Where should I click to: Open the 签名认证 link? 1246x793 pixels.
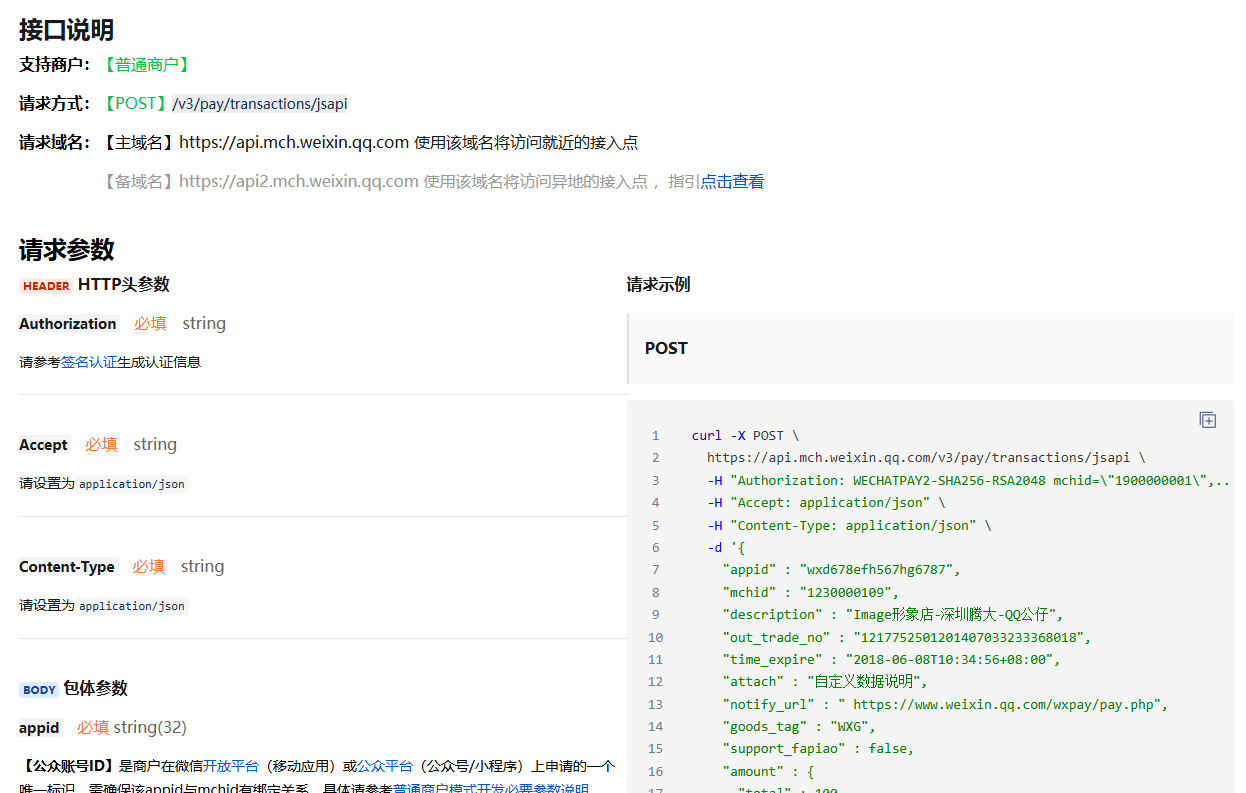tap(89, 362)
